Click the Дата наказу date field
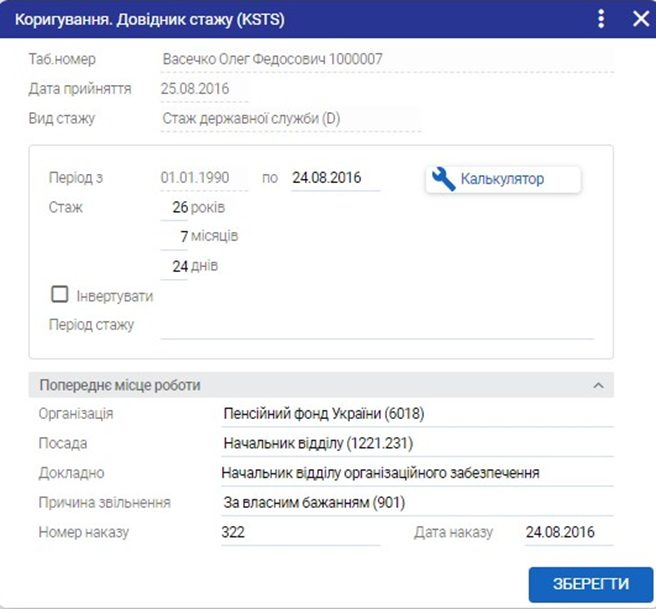 coord(567,532)
